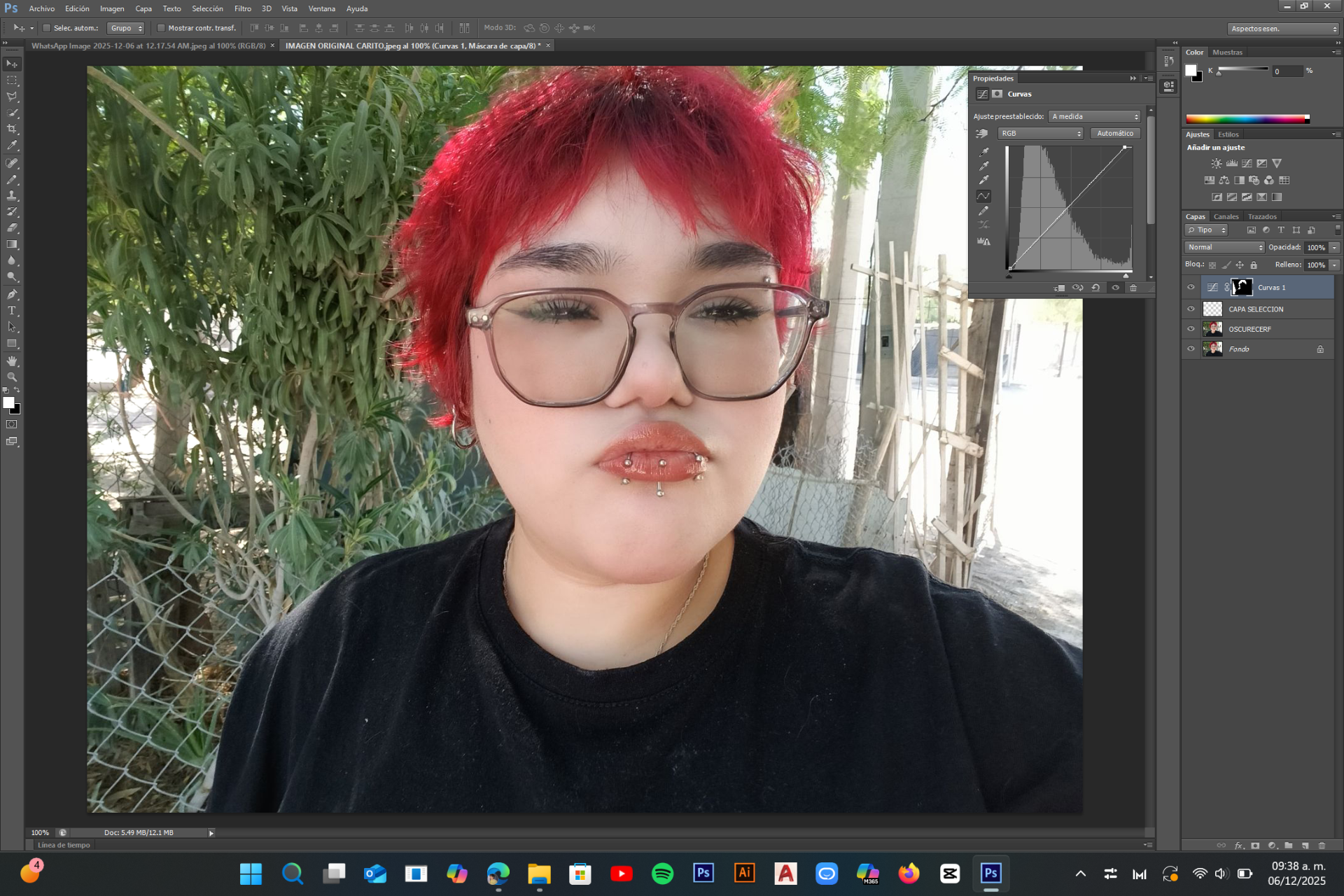Hide the Curvas 1 layer
This screenshot has height=896, width=1344.
coord(1191,287)
